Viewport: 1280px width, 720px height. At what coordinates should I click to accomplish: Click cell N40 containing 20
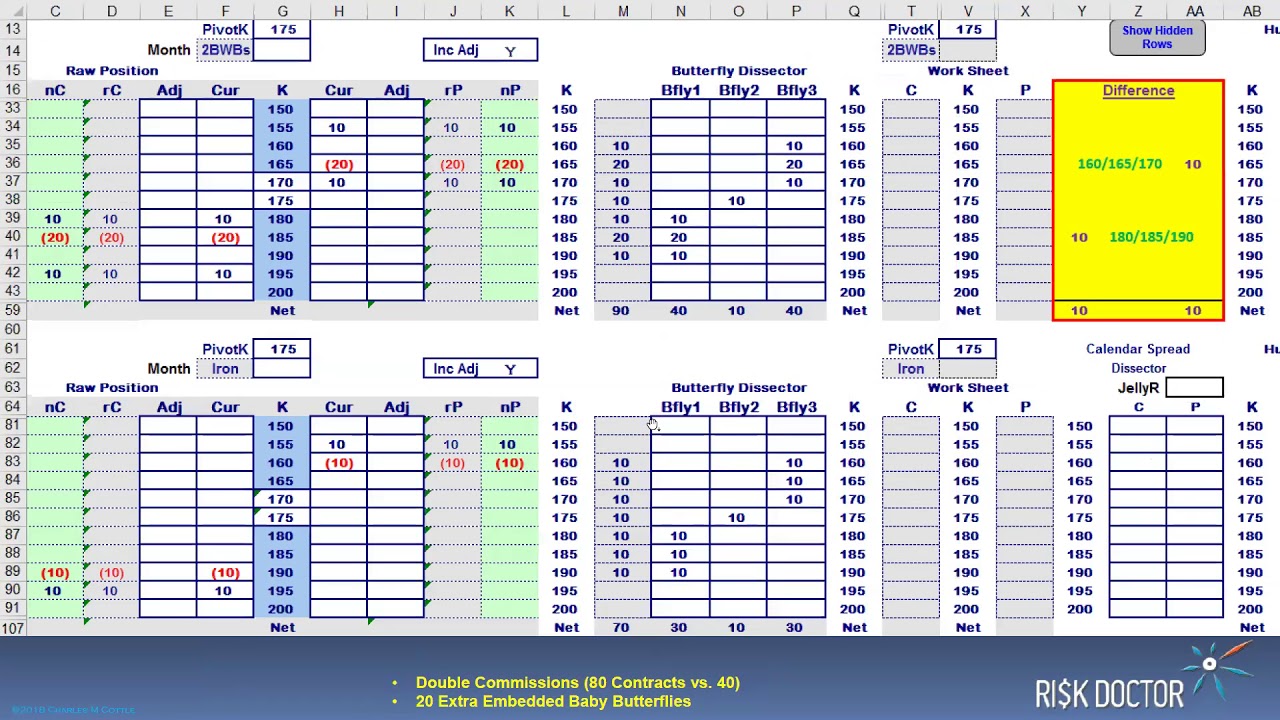(x=679, y=237)
